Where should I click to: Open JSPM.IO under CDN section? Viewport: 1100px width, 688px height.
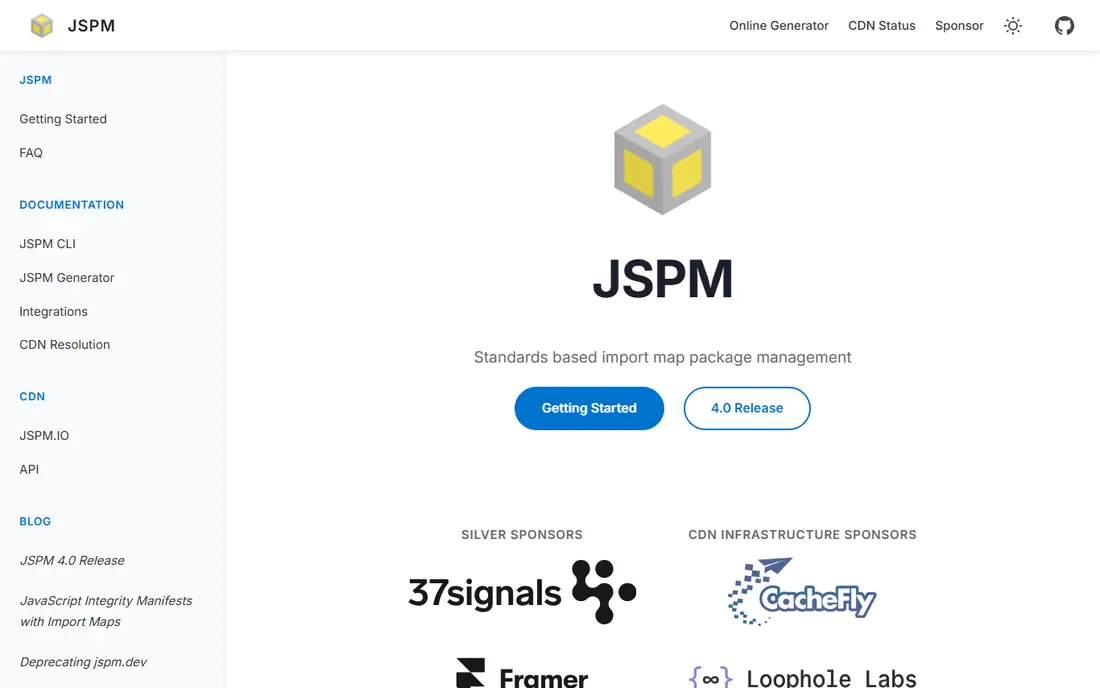[44, 436]
